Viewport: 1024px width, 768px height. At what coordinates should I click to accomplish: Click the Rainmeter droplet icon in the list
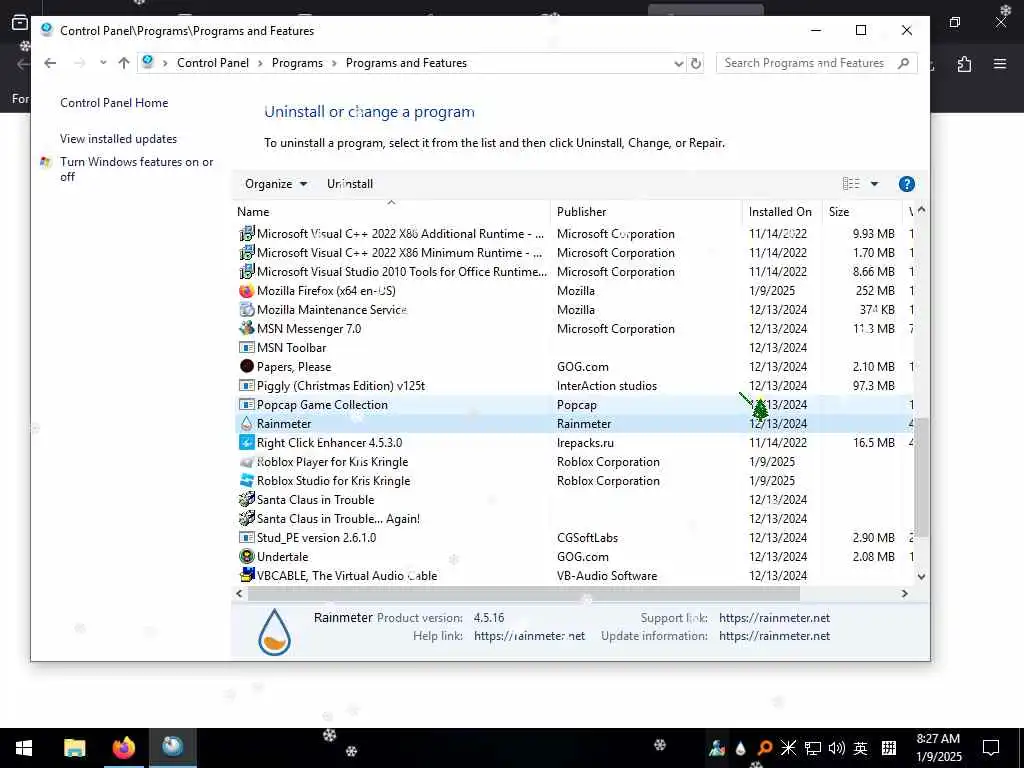246,423
